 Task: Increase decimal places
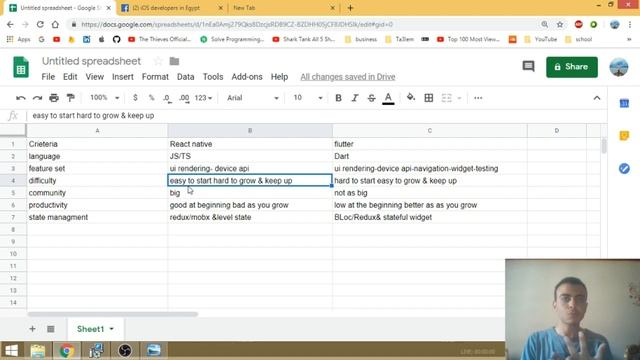tap(184, 98)
